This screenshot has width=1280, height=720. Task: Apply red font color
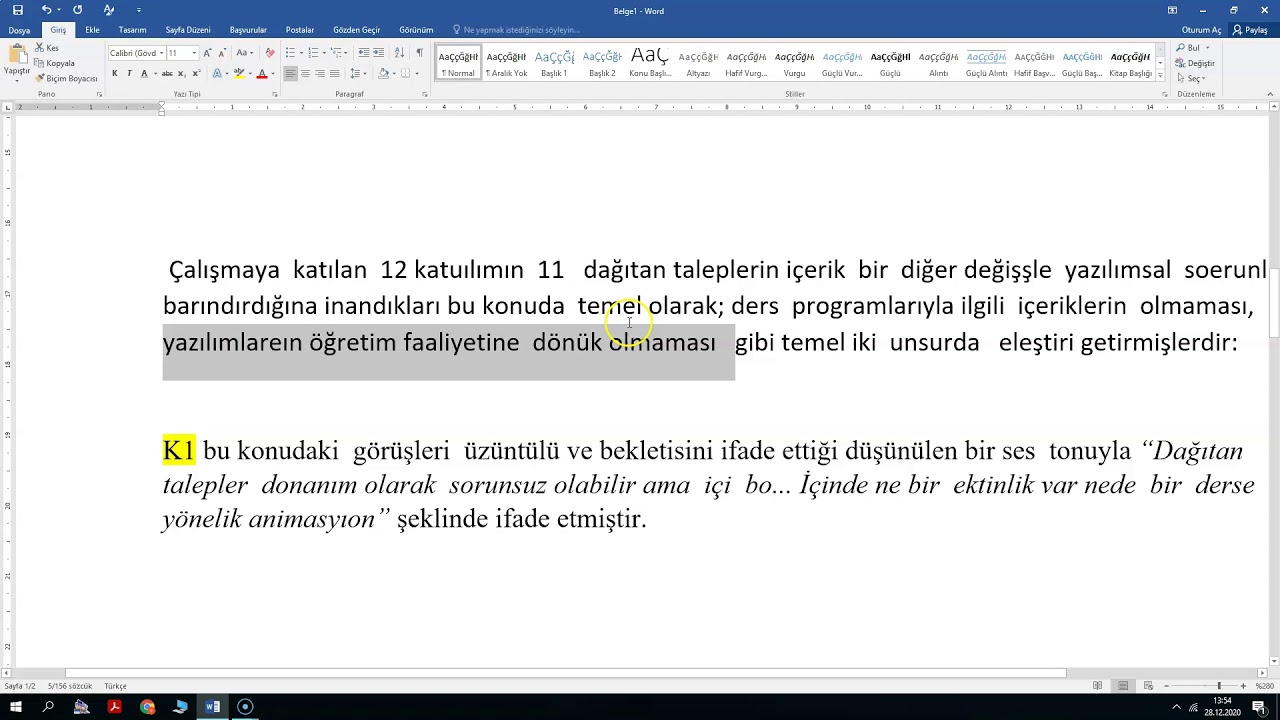262,74
